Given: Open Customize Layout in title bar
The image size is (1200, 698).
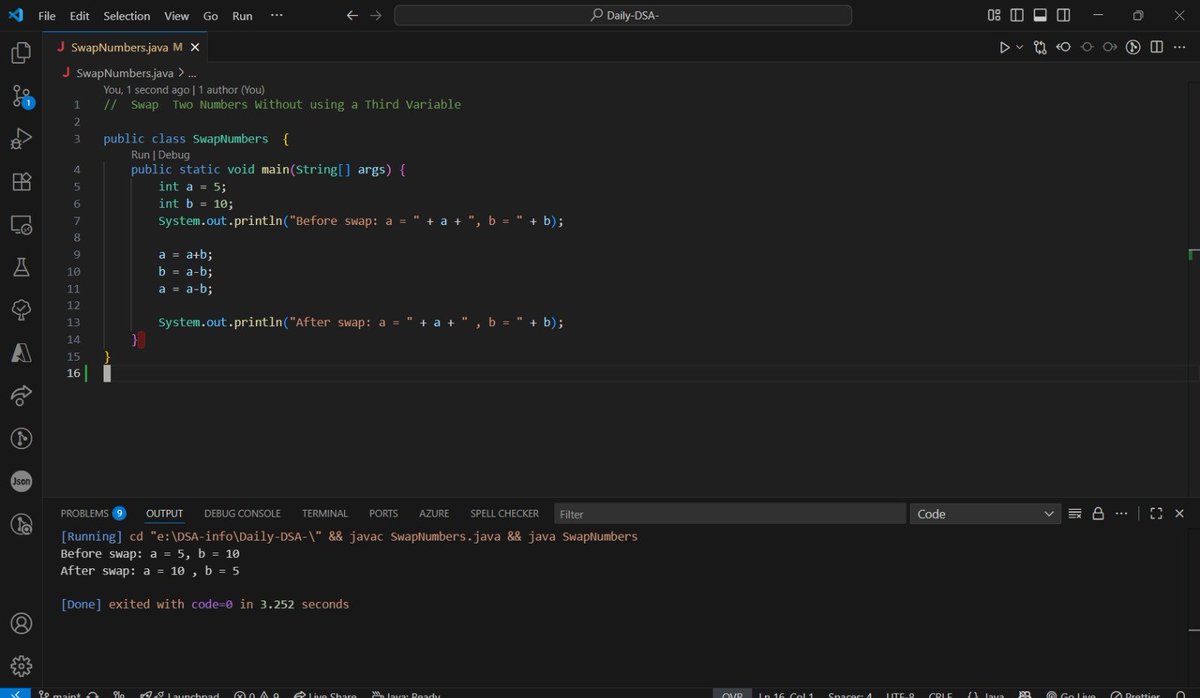Looking at the screenshot, I should click(994, 15).
